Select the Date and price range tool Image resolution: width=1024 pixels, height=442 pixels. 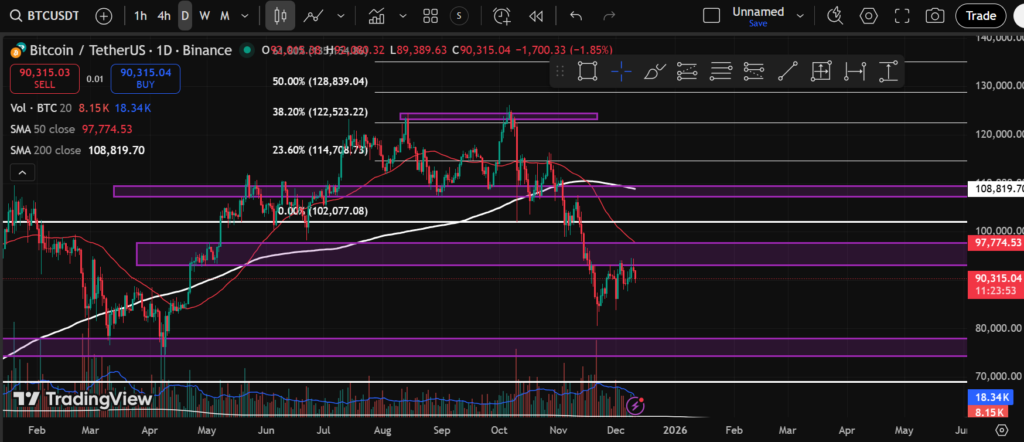coord(821,71)
